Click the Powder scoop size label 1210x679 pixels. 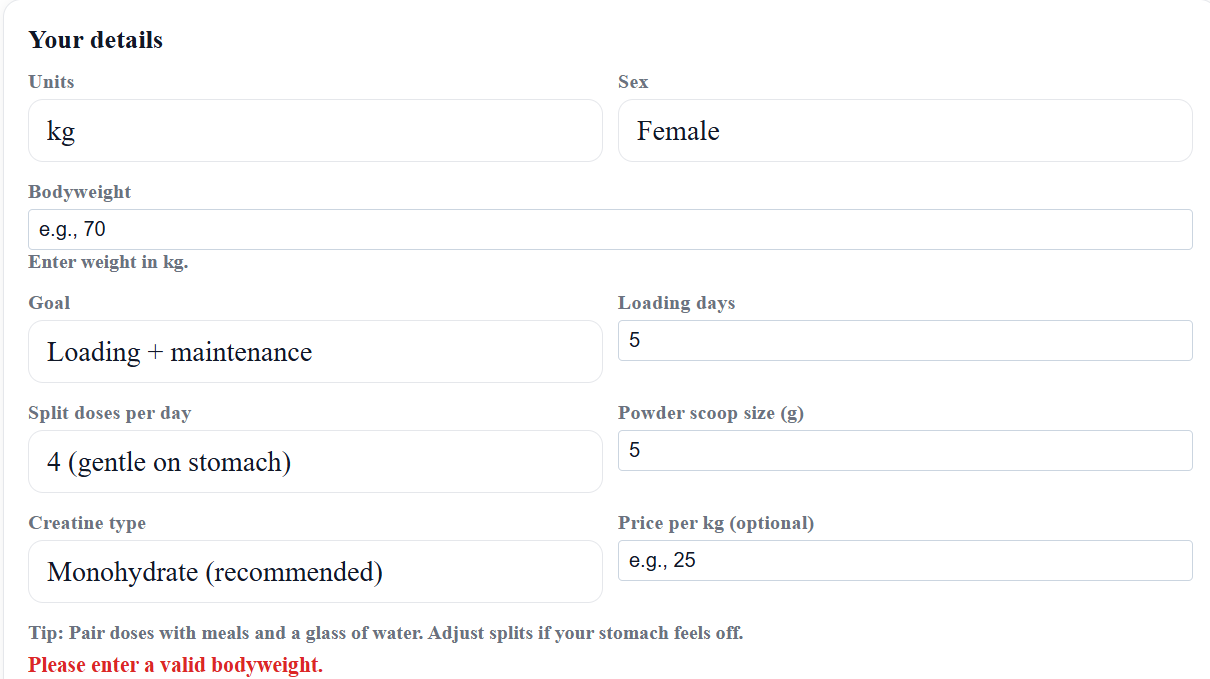pos(710,412)
